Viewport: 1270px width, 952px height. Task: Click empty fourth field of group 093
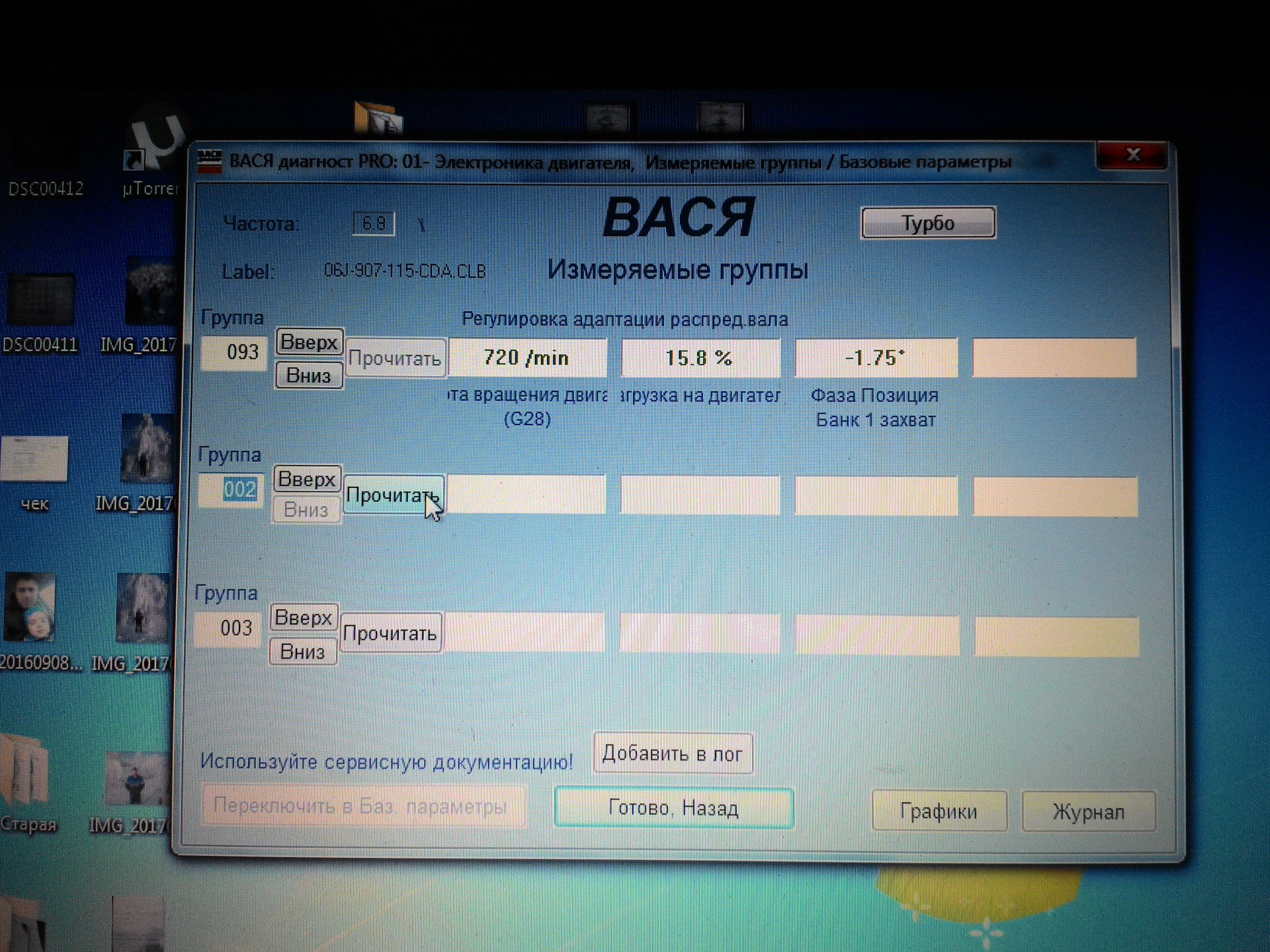pyautogui.click(x=1054, y=358)
